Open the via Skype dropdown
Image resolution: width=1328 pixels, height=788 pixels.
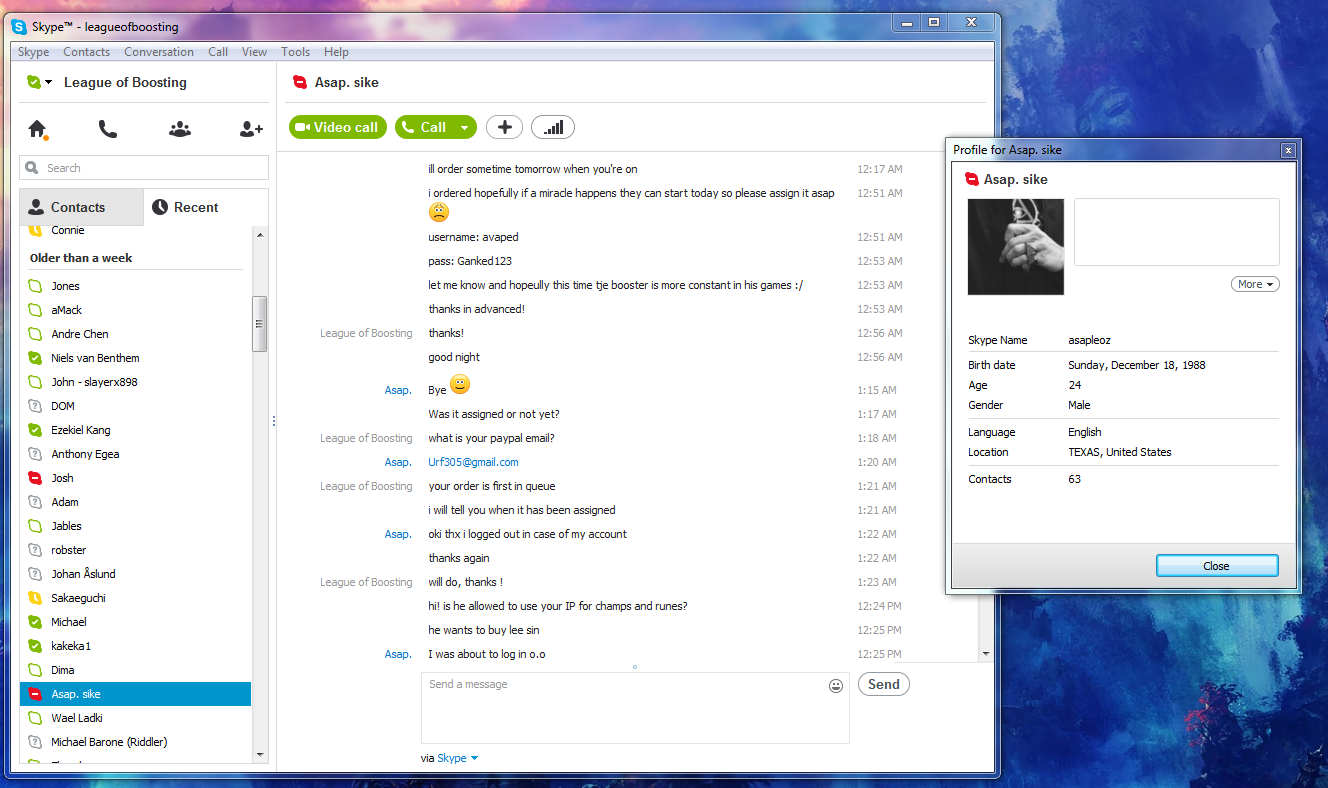[x=458, y=758]
